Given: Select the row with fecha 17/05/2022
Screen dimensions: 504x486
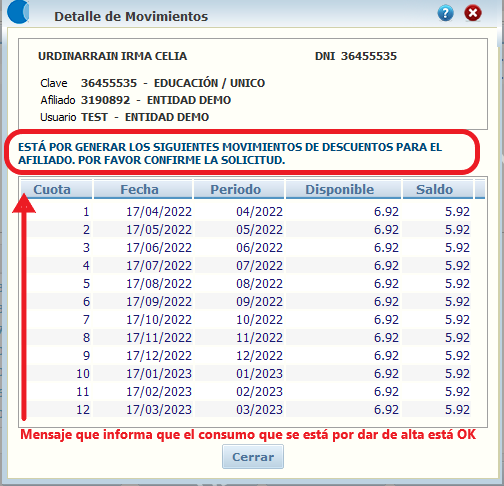Looking at the screenshot, I should point(249,230).
